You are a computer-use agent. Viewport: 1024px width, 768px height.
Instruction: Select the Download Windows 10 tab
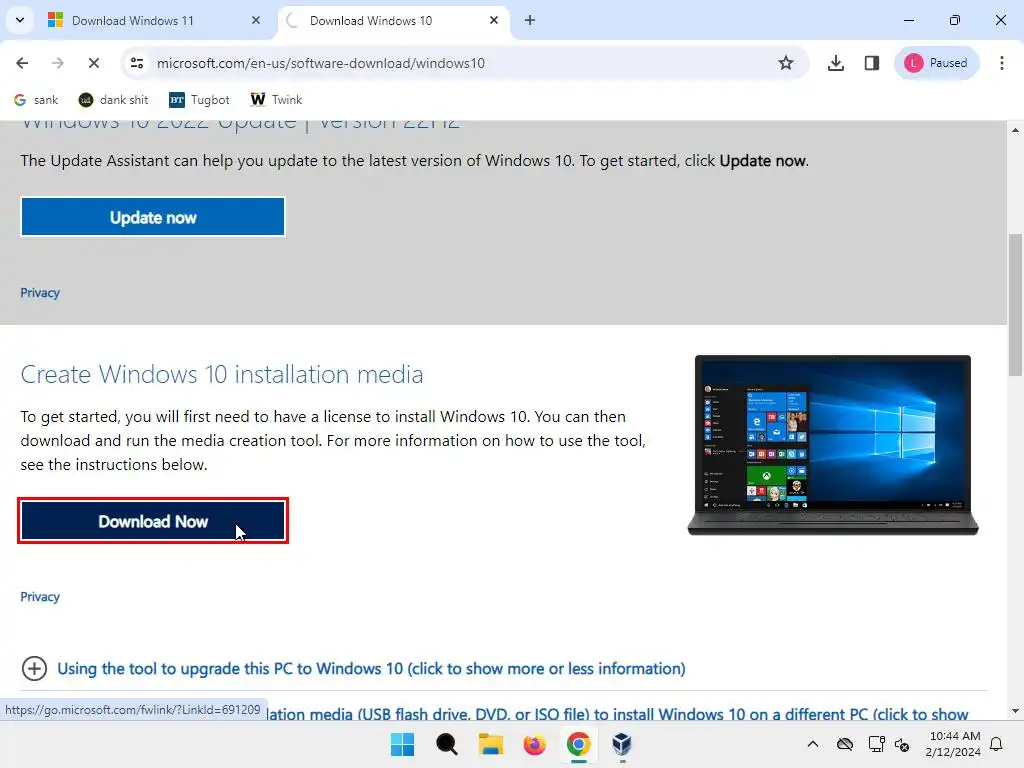[x=394, y=20]
